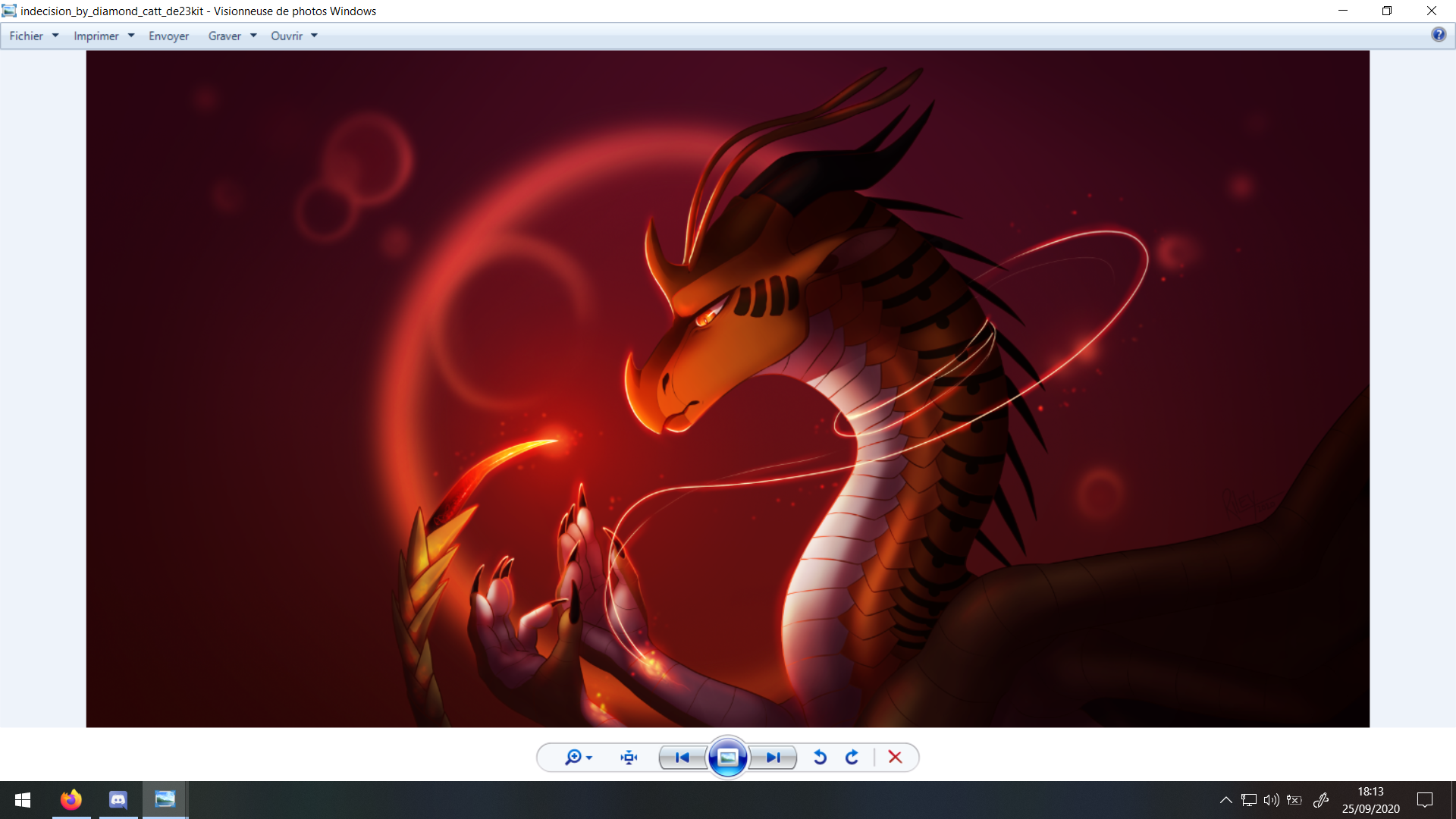Click the Windows Start button
The image size is (1456, 819).
coord(23,799)
